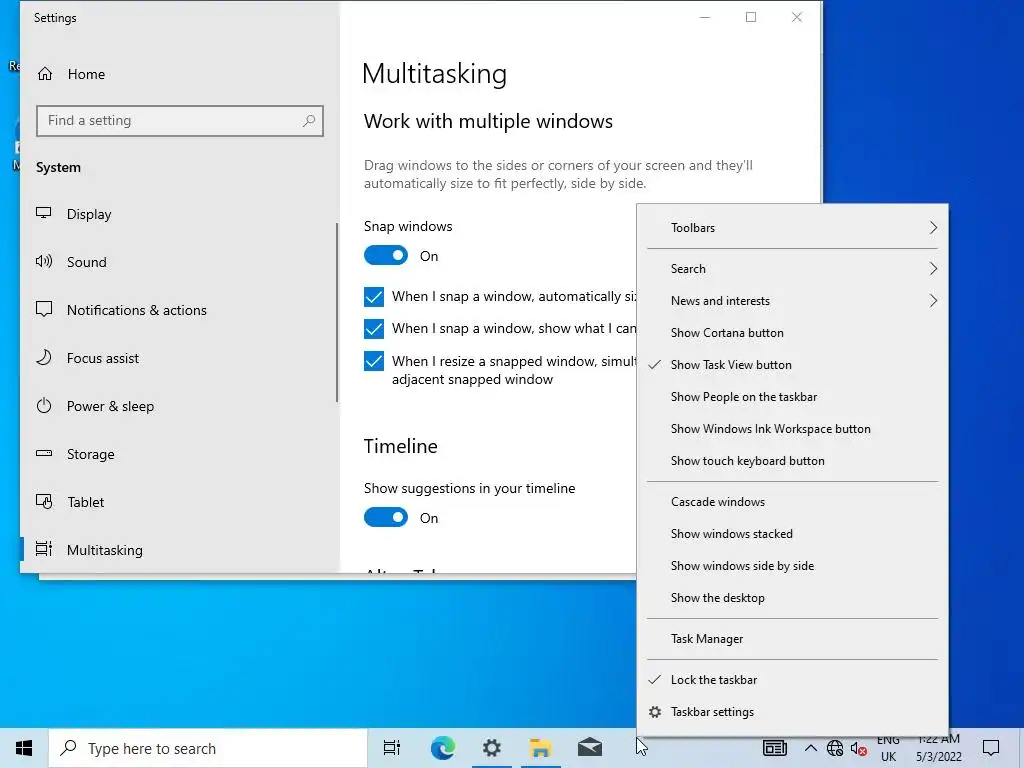Uncheck automatically size snapped window option
The image size is (1024, 768).
[x=374, y=296]
